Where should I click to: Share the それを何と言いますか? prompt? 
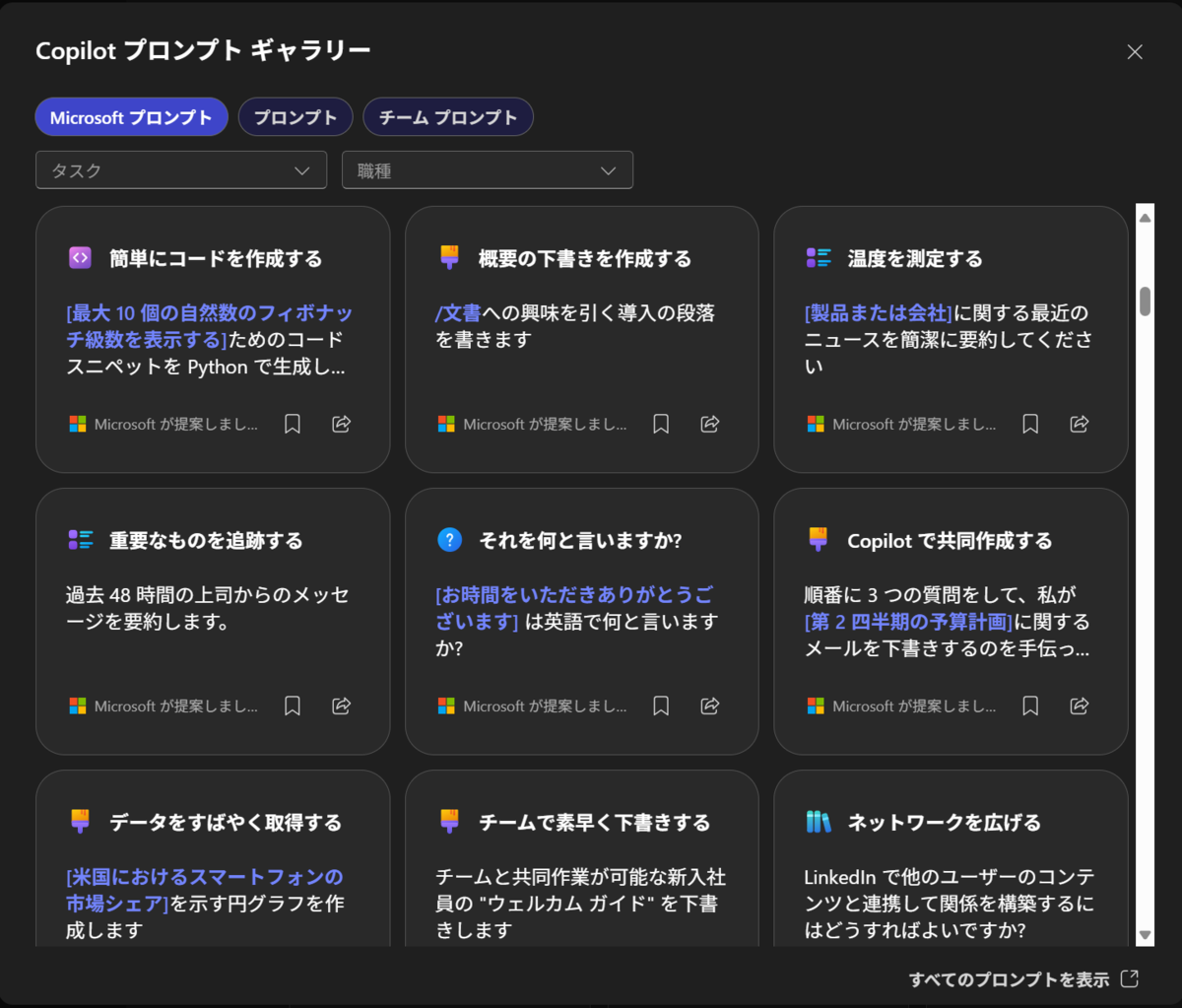point(710,706)
